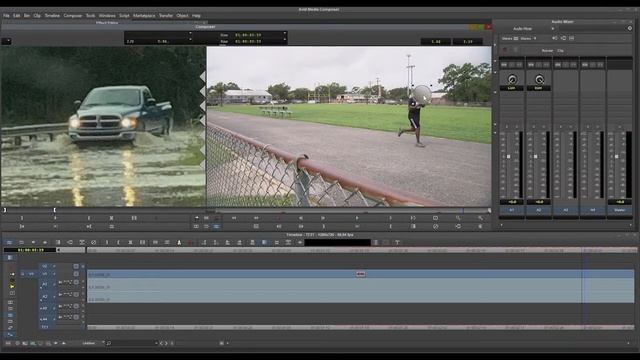The width and height of the screenshot is (640, 360).
Task: Click Play under the record monitor
Action: click(x=356, y=218)
